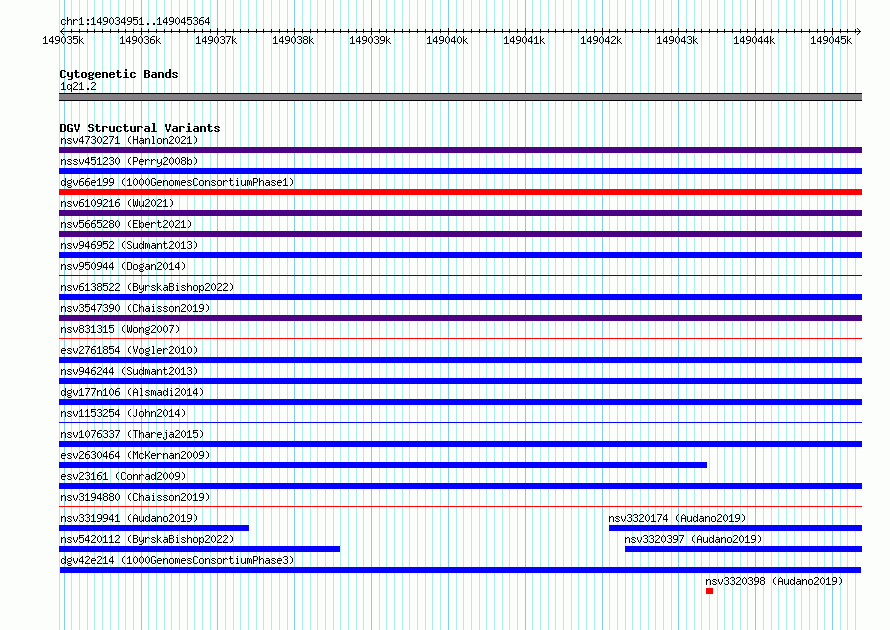Screen dimensions: 890x630
Task: Open the nsv5665280 (Ebert2021) label
Action: [126, 224]
